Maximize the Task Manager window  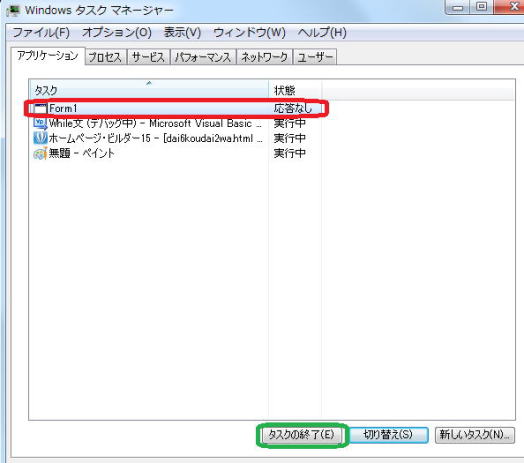click(481, 7)
